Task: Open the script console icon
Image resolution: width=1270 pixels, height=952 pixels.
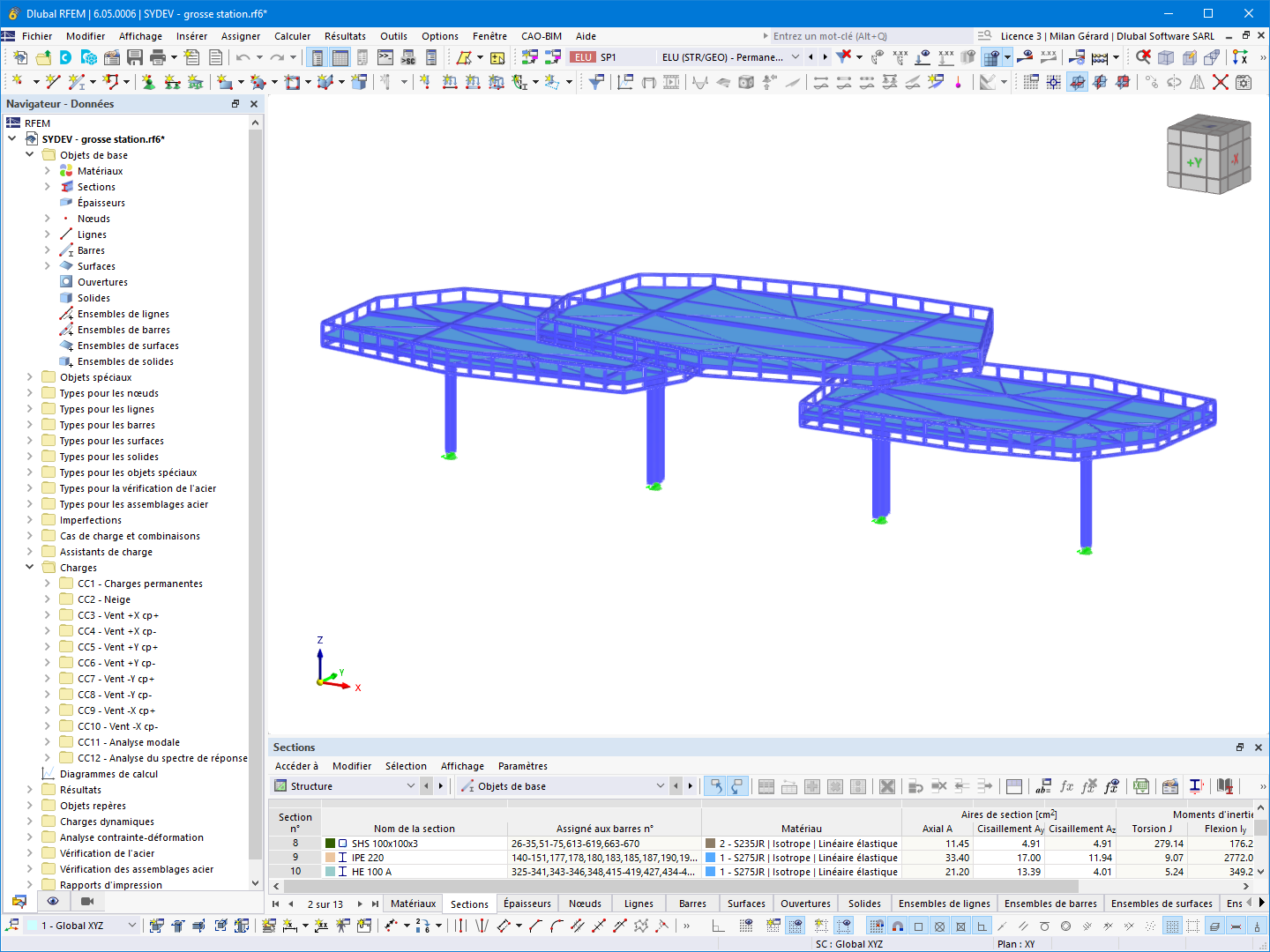Action: (x=385, y=57)
